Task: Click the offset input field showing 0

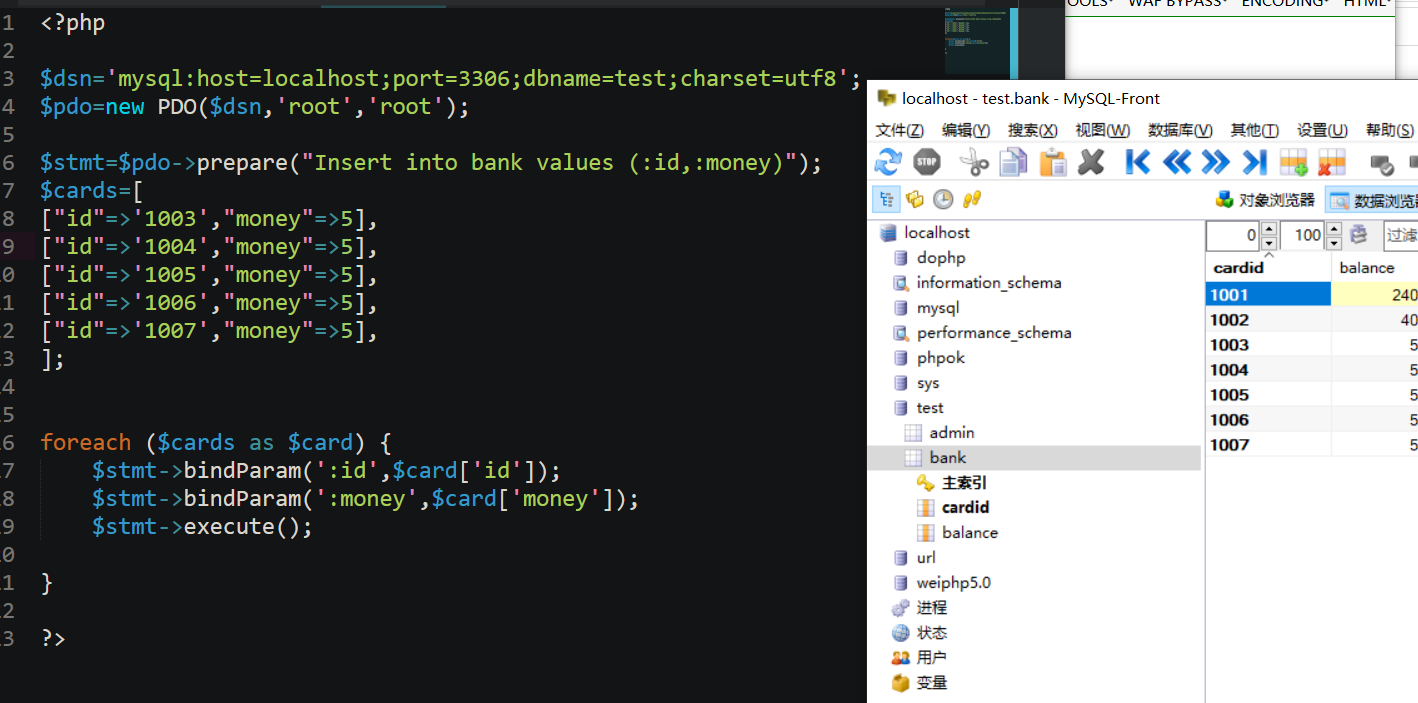Action: tap(1234, 236)
